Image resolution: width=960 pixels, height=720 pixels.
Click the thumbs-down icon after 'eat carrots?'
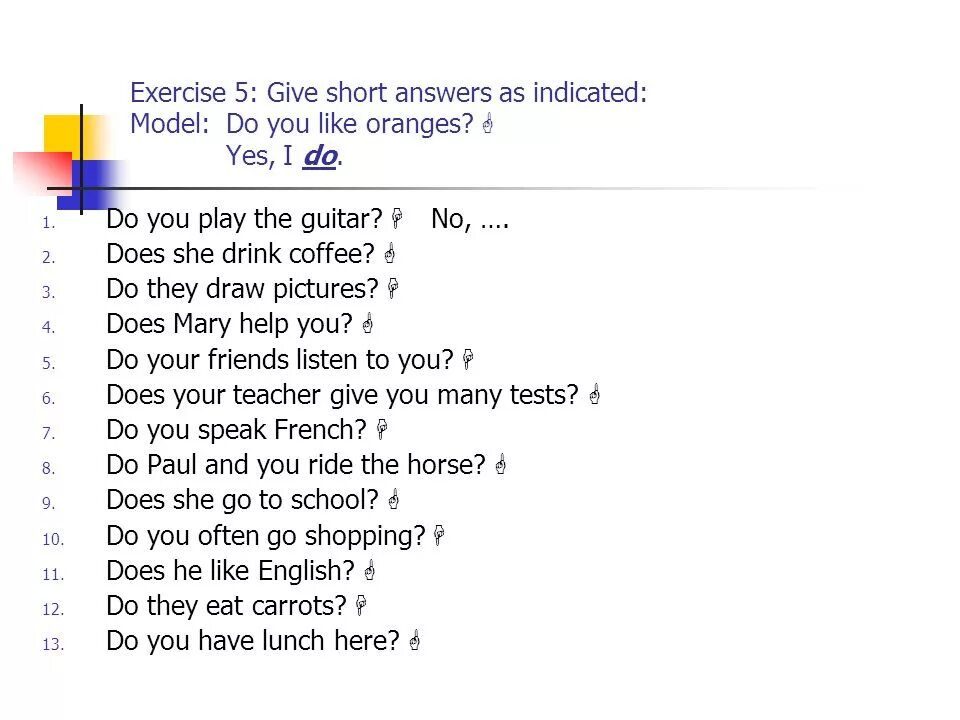click(x=361, y=605)
